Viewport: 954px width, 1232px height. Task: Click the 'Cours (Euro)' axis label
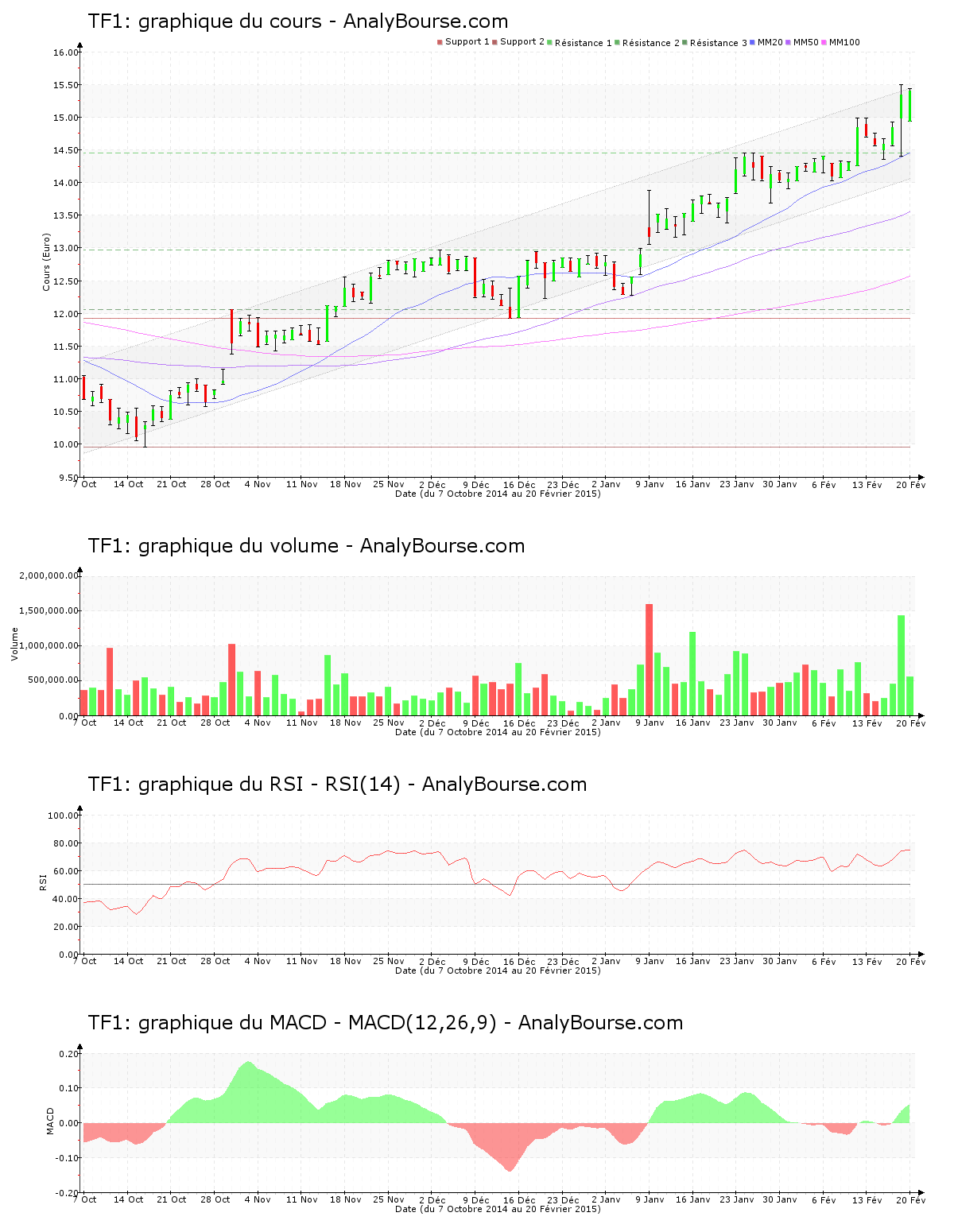pyautogui.click(x=46, y=262)
